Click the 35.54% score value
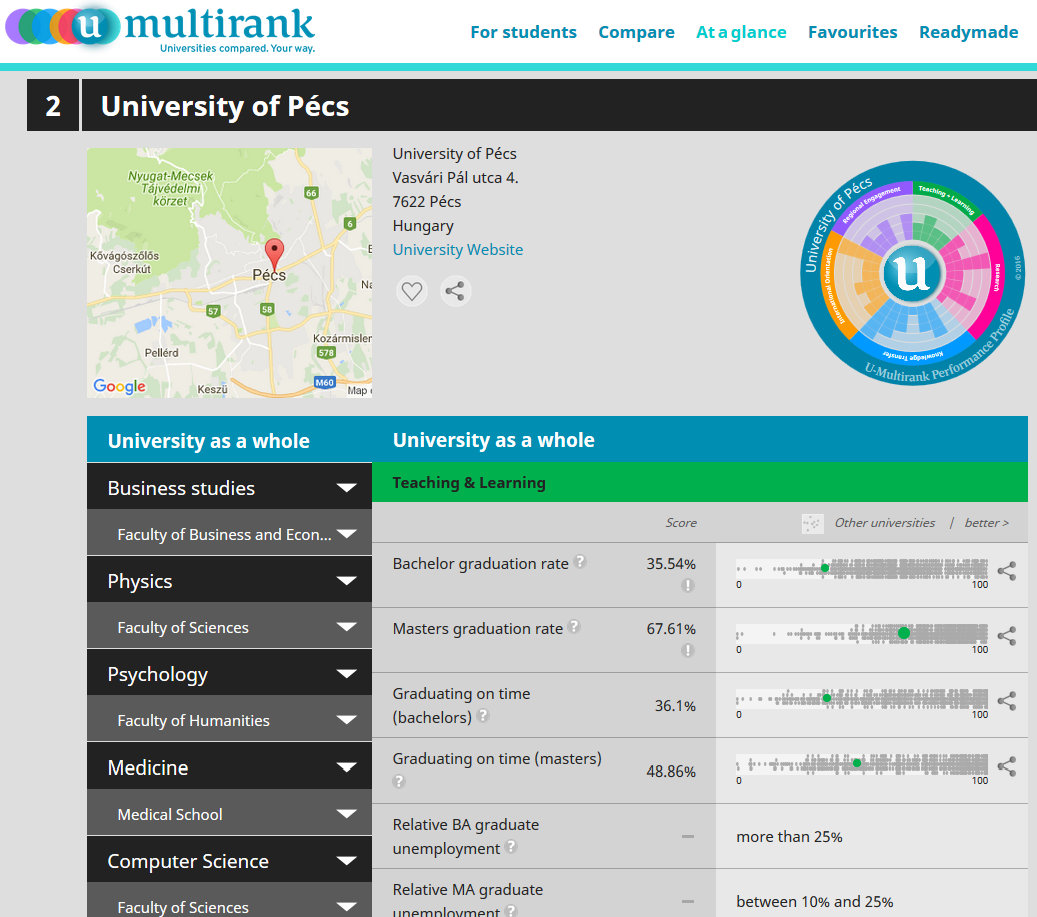The width and height of the screenshot is (1037, 917). (x=671, y=563)
